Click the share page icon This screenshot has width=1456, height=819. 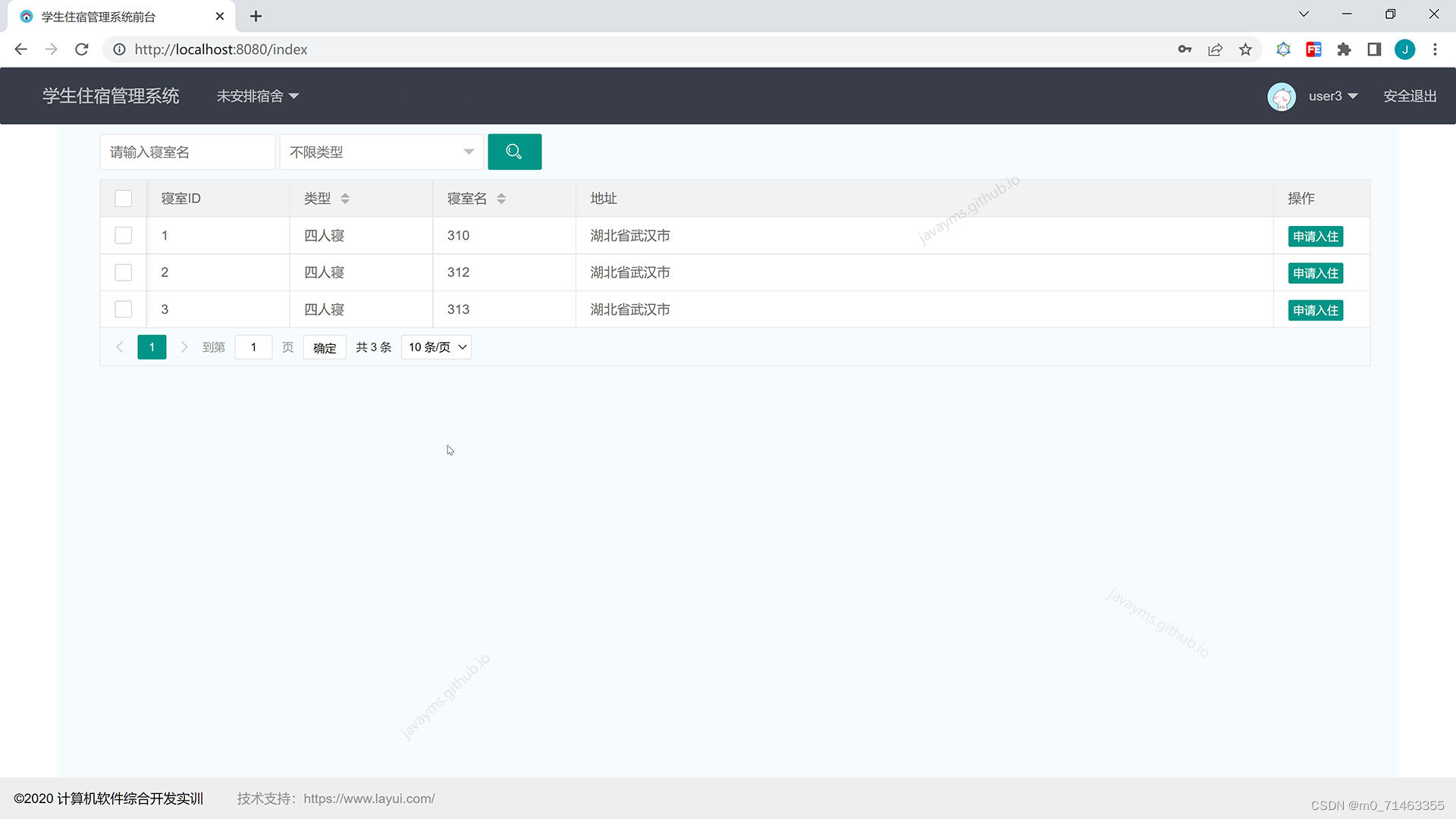tap(1215, 49)
